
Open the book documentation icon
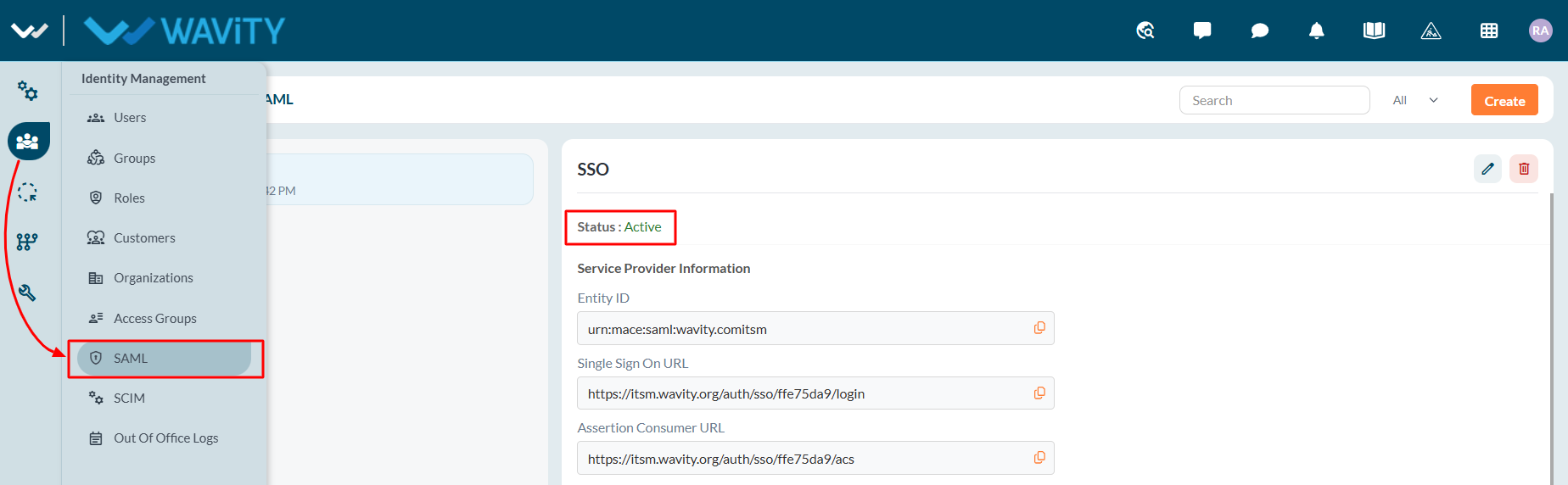point(1375,31)
